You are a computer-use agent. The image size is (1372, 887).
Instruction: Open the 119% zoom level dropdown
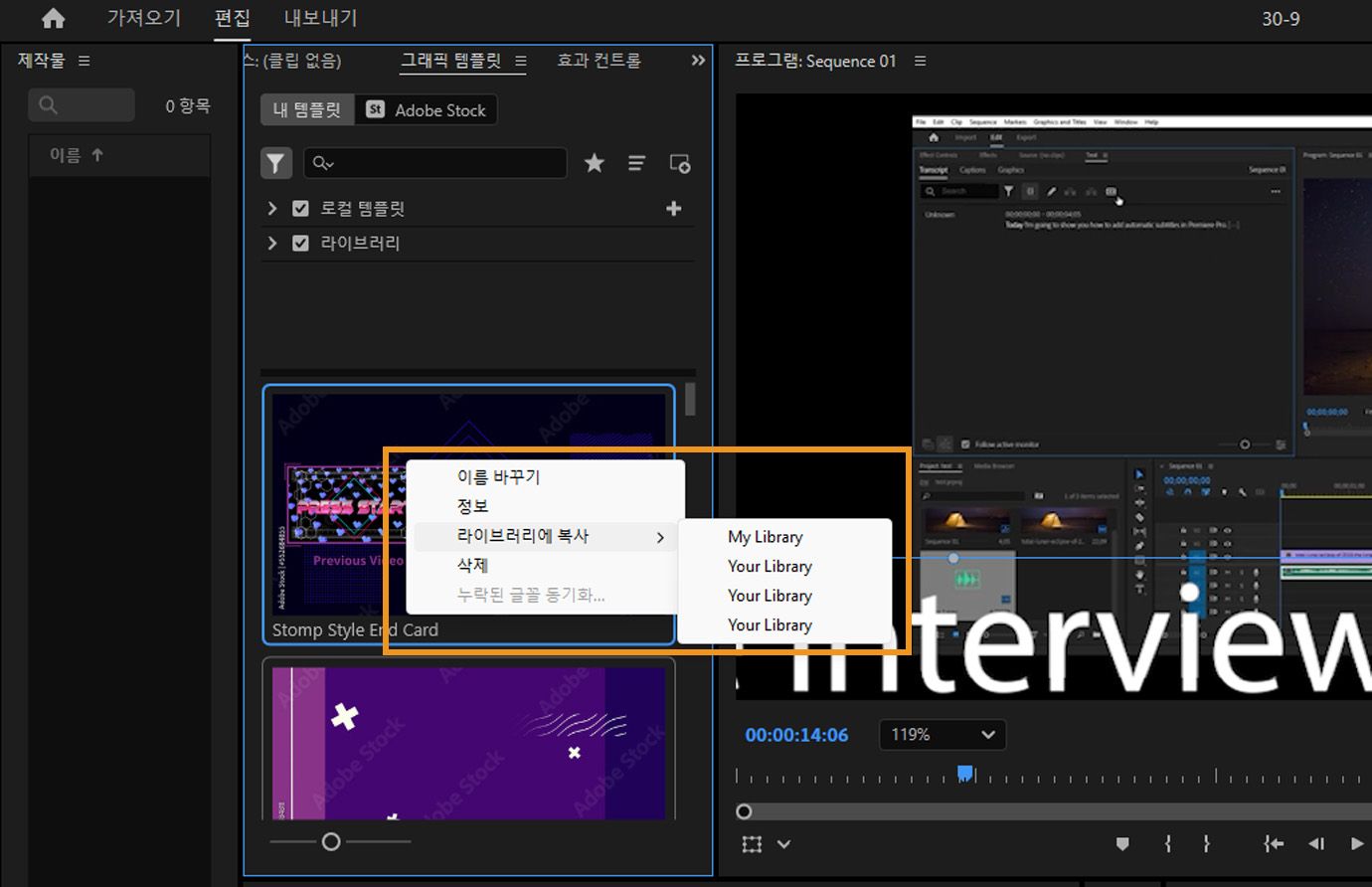tap(941, 734)
